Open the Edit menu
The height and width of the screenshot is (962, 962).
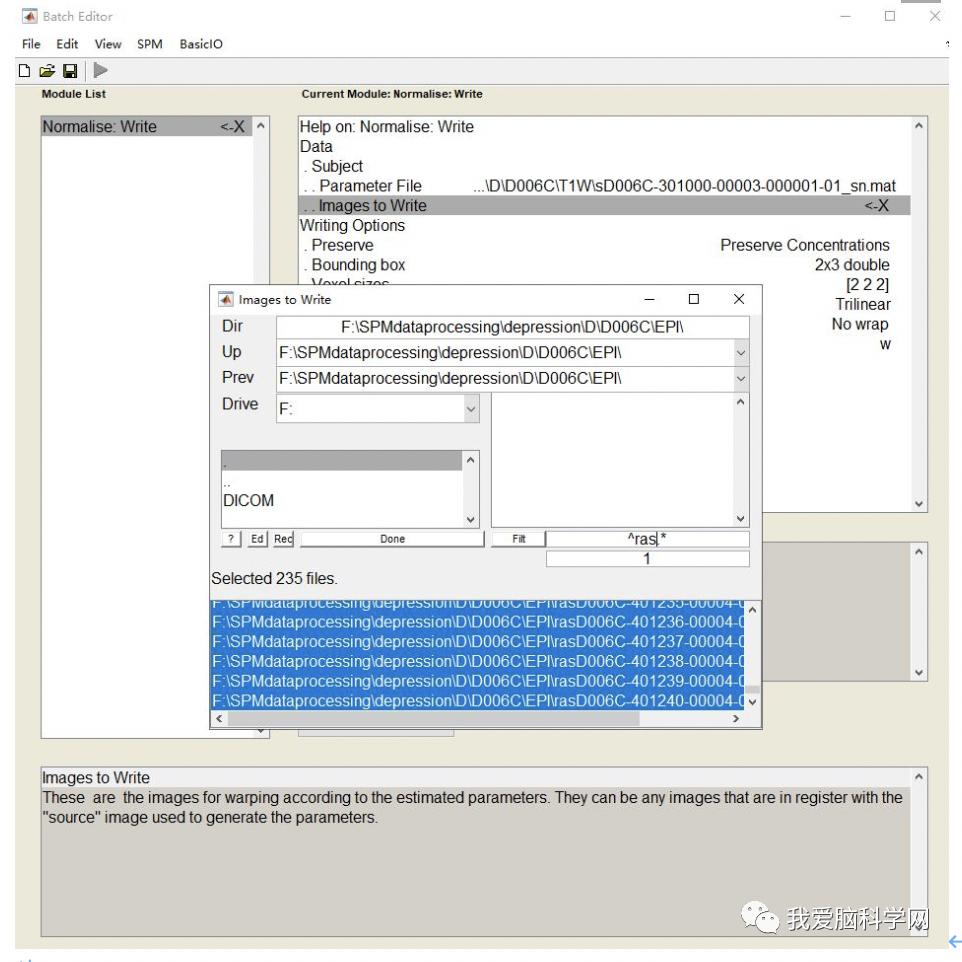[x=67, y=44]
